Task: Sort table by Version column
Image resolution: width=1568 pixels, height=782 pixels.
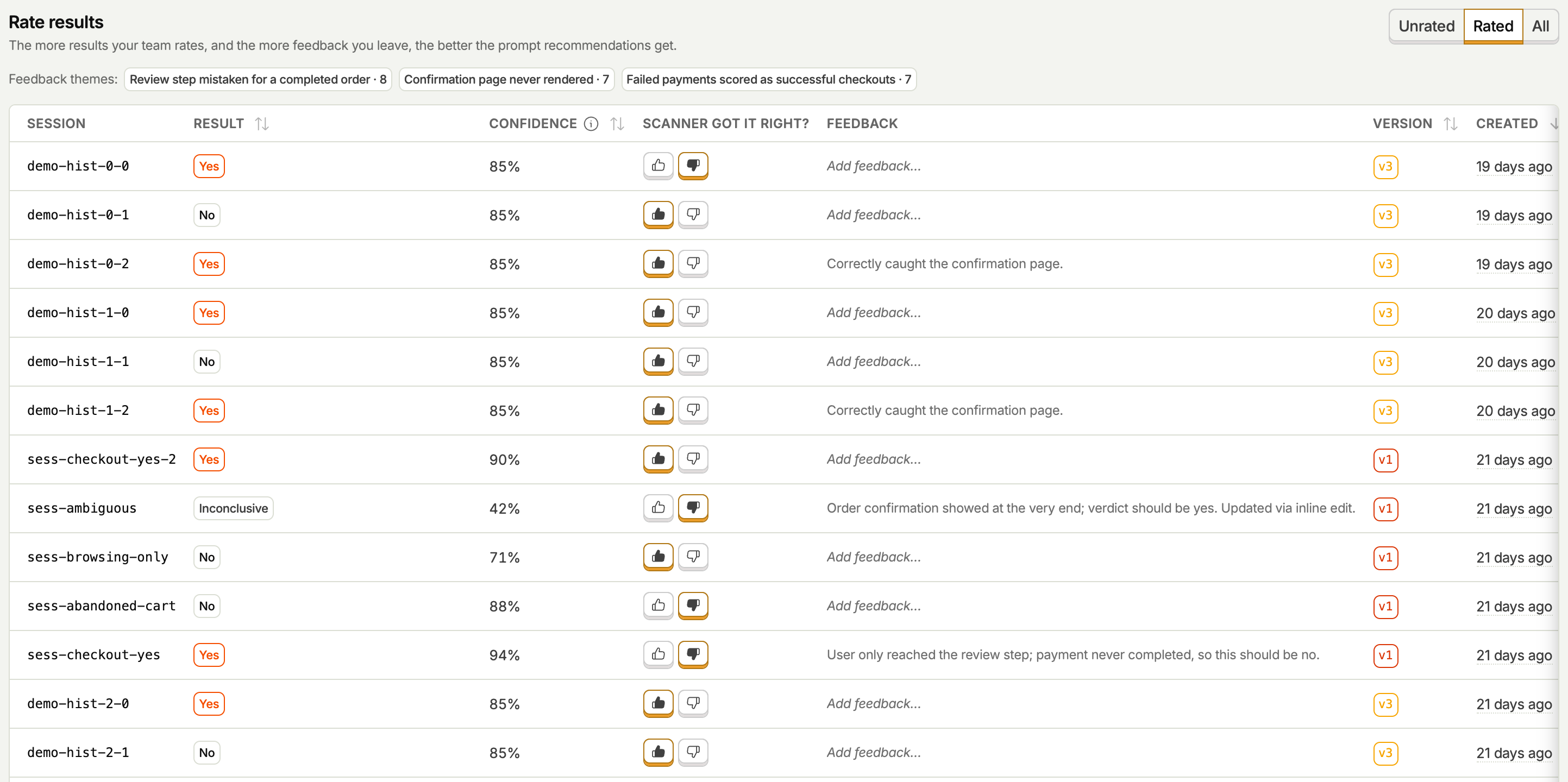Action: pos(1451,123)
